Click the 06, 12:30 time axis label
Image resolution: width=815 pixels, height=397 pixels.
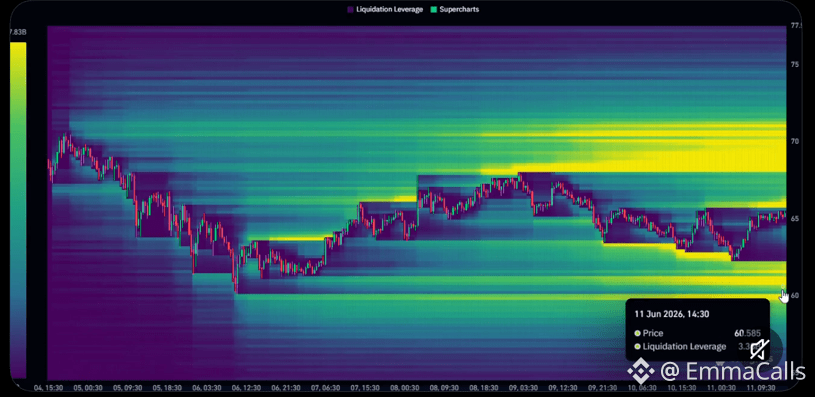(246, 388)
